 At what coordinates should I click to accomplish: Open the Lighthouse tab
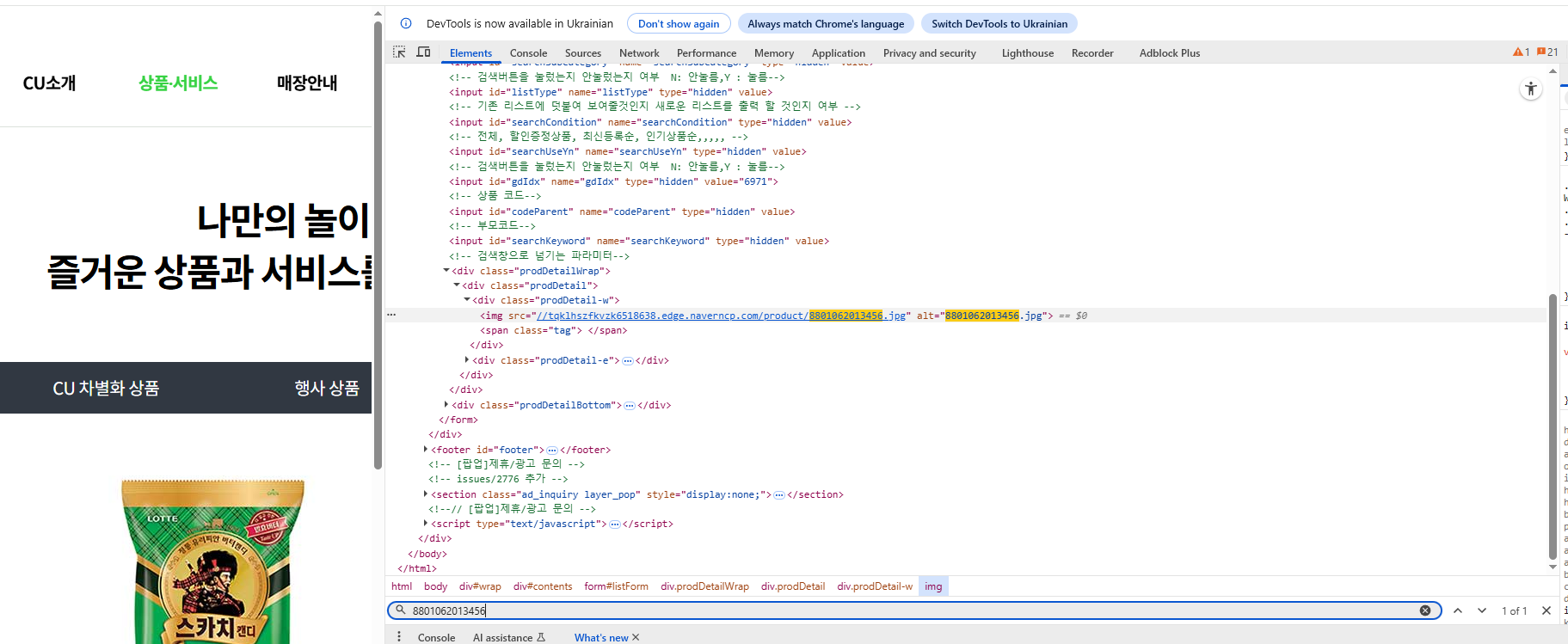(1028, 53)
